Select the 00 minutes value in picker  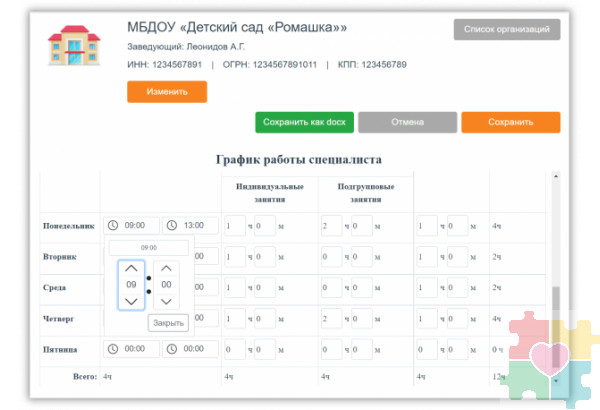click(x=166, y=285)
